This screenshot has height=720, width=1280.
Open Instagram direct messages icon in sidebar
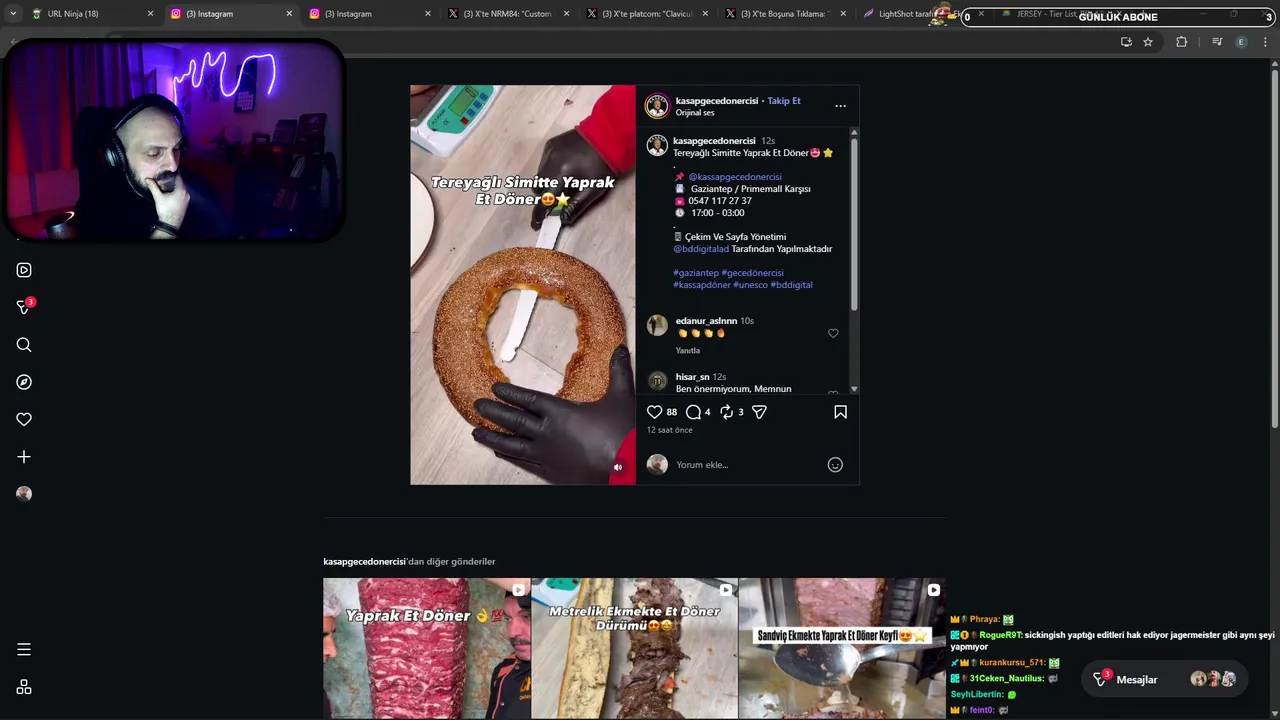[24, 307]
